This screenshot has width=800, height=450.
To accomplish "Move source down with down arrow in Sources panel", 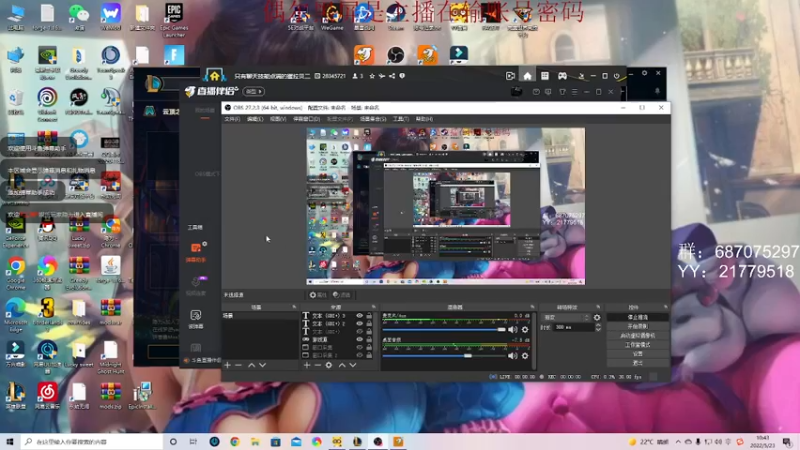I will pos(353,365).
